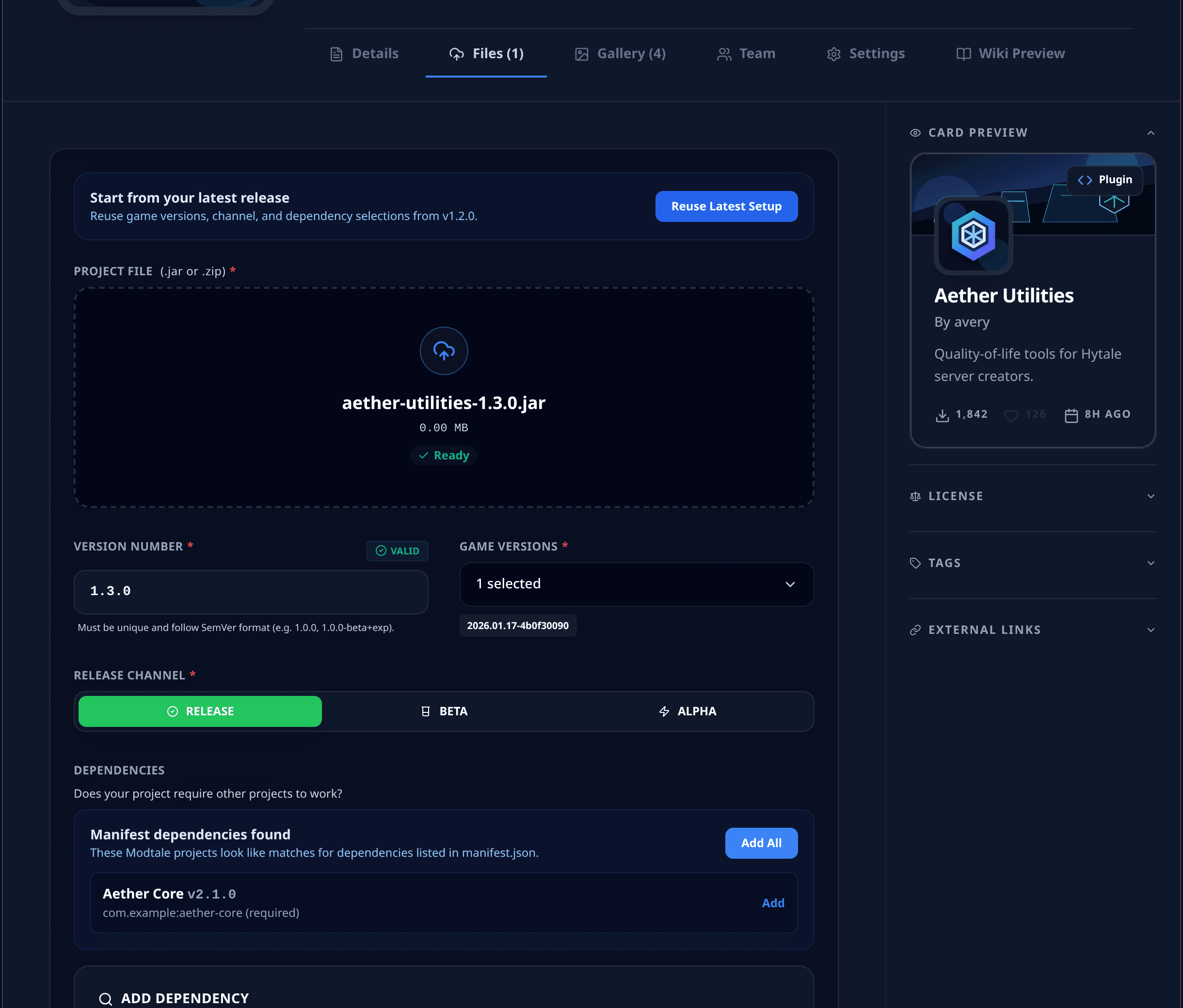Click the cloud upload icon in dropzone
The image size is (1183, 1008).
(444, 350)
